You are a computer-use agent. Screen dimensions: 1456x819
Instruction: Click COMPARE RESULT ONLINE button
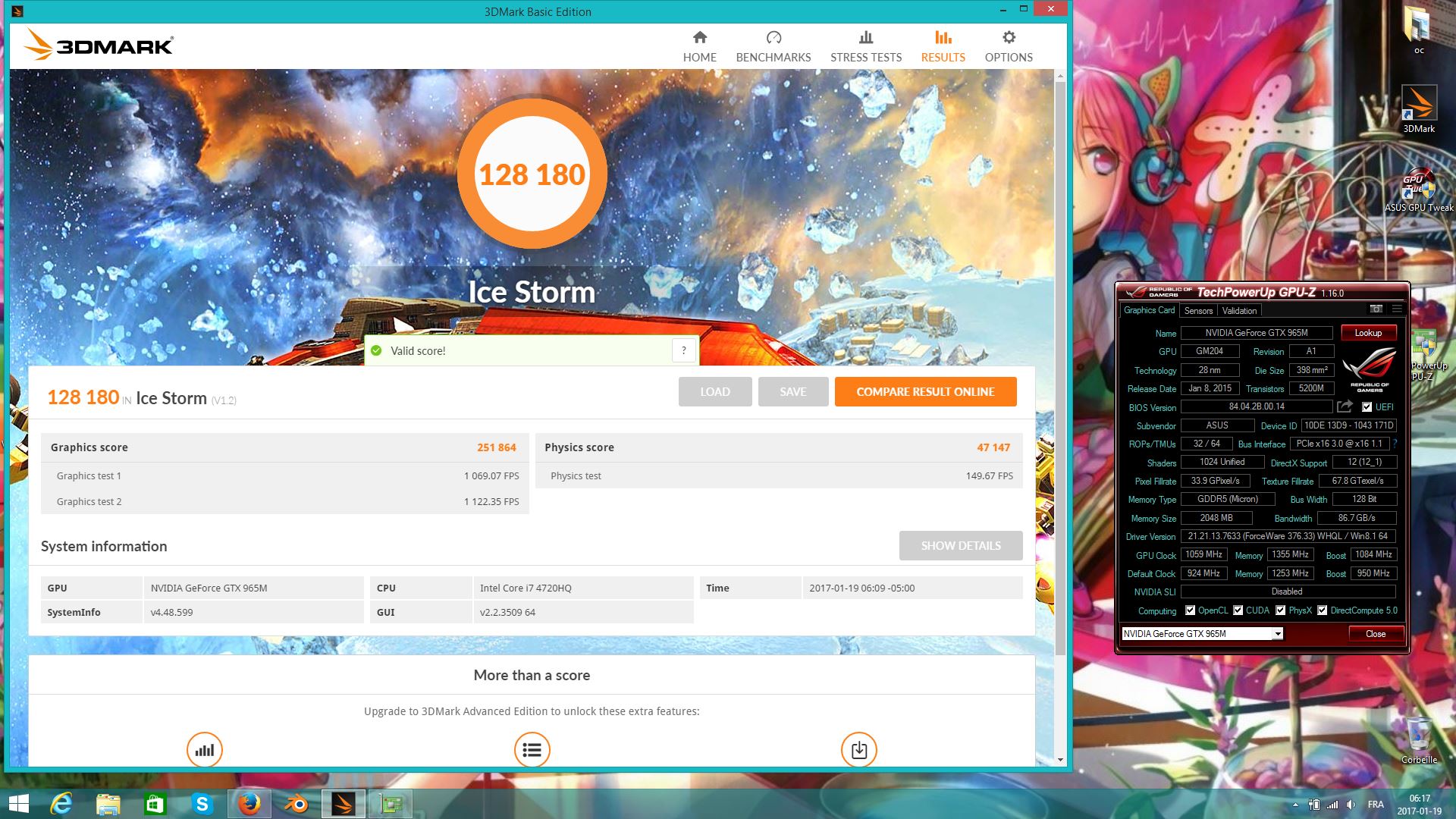tap(925, 391)
